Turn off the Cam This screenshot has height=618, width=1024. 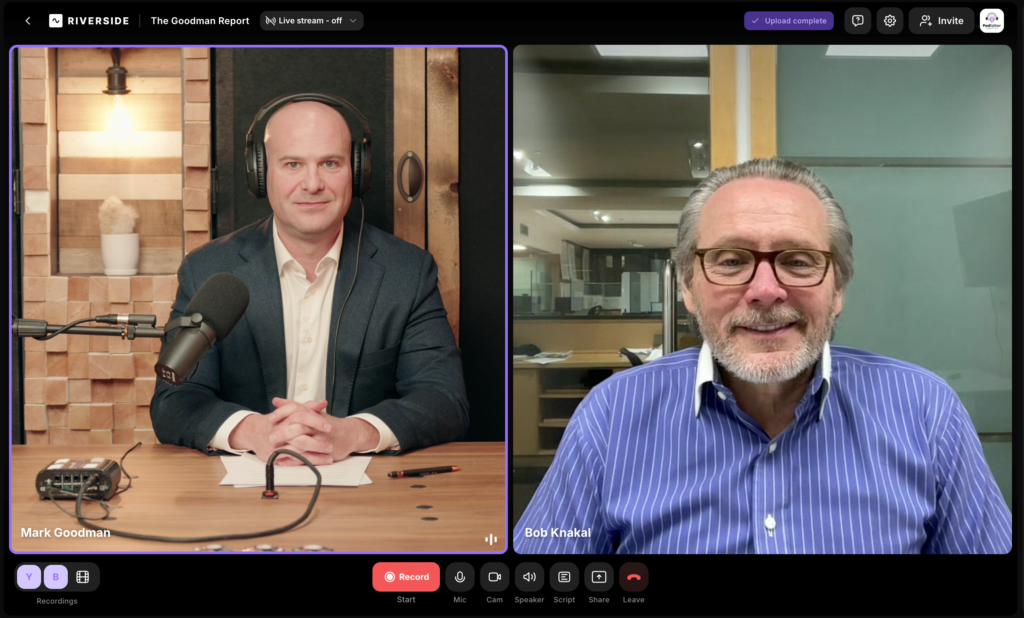(x=494, y=576)
